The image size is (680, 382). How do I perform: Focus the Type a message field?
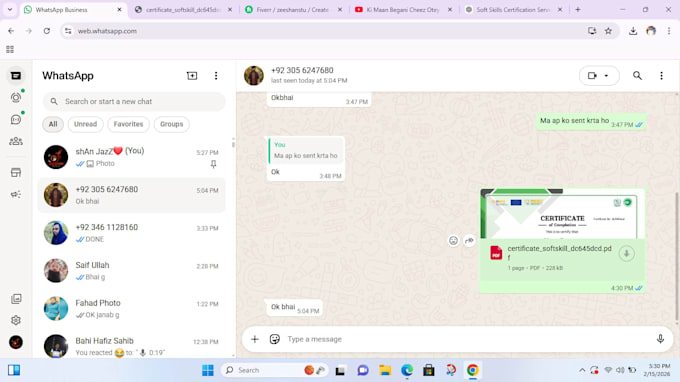[468, 339]
